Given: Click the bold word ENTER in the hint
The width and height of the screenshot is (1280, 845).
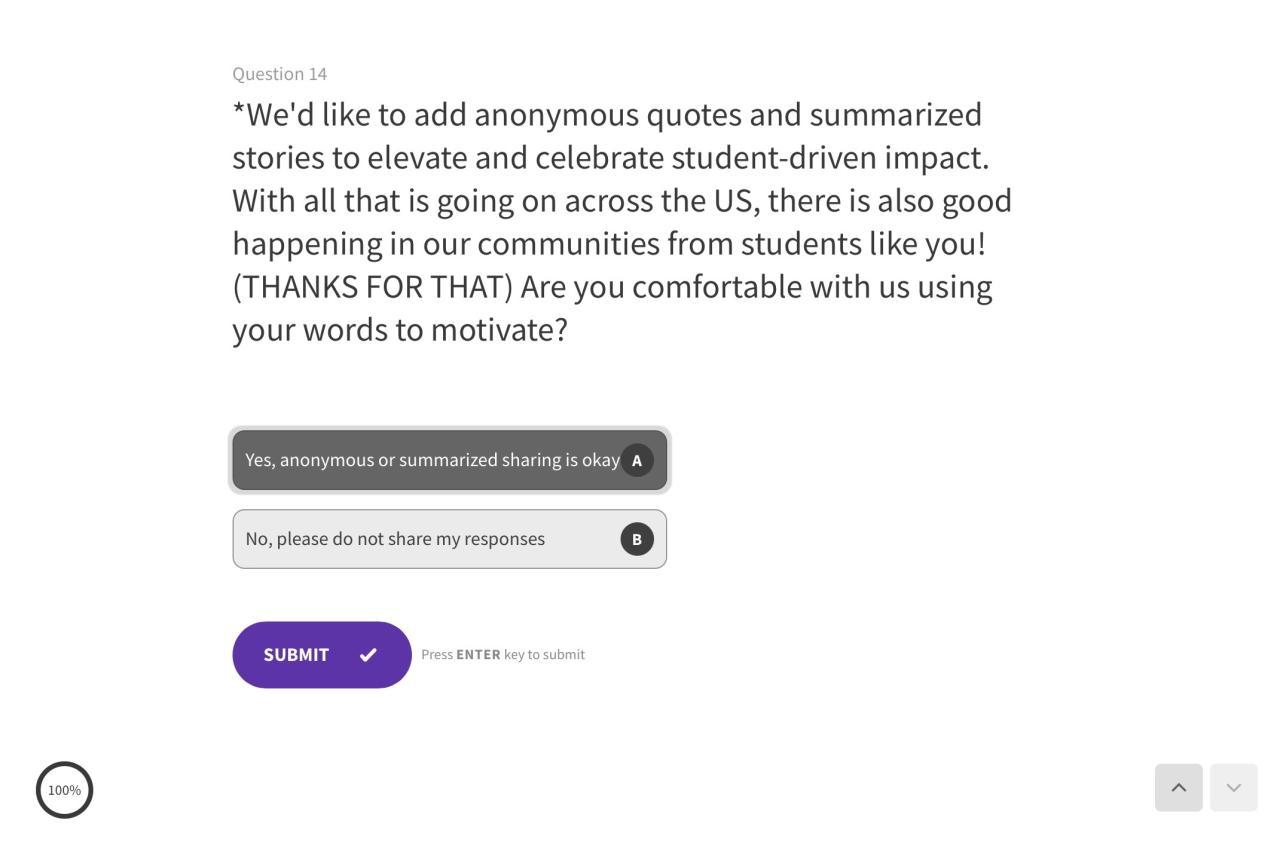Looking at the screenshot, I should 478,655.
